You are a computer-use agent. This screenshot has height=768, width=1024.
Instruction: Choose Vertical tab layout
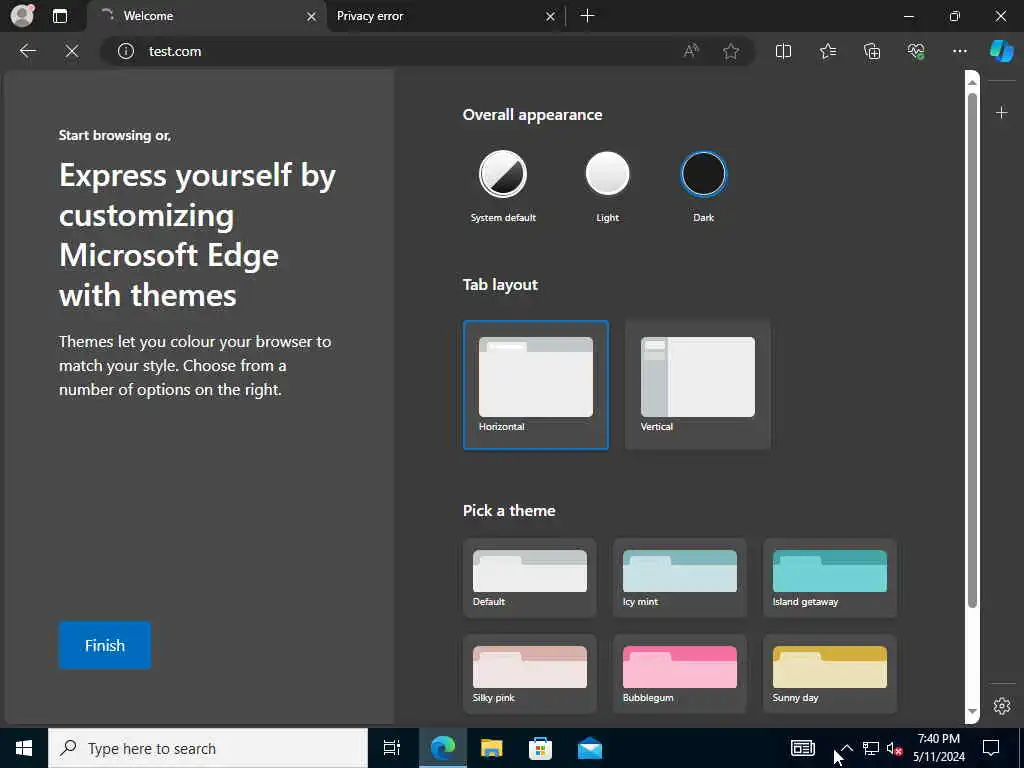[697, 385]
